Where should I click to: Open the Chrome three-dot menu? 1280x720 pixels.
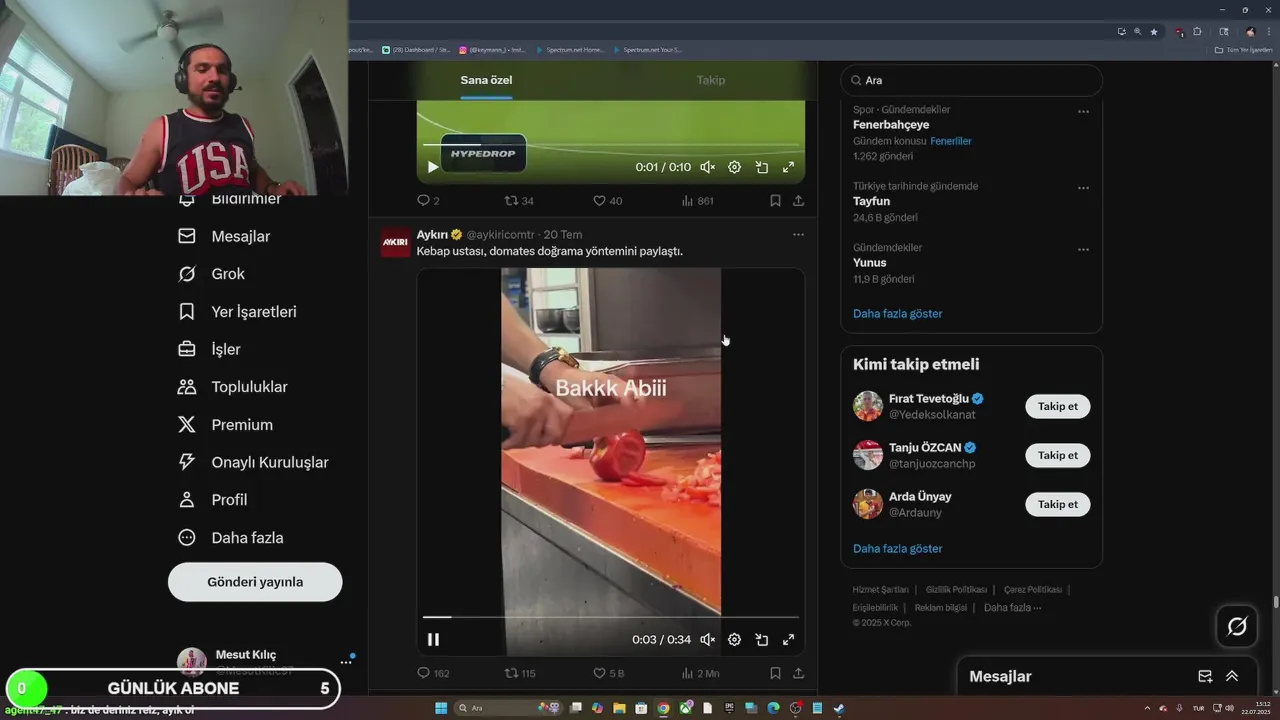[1270, 32]
